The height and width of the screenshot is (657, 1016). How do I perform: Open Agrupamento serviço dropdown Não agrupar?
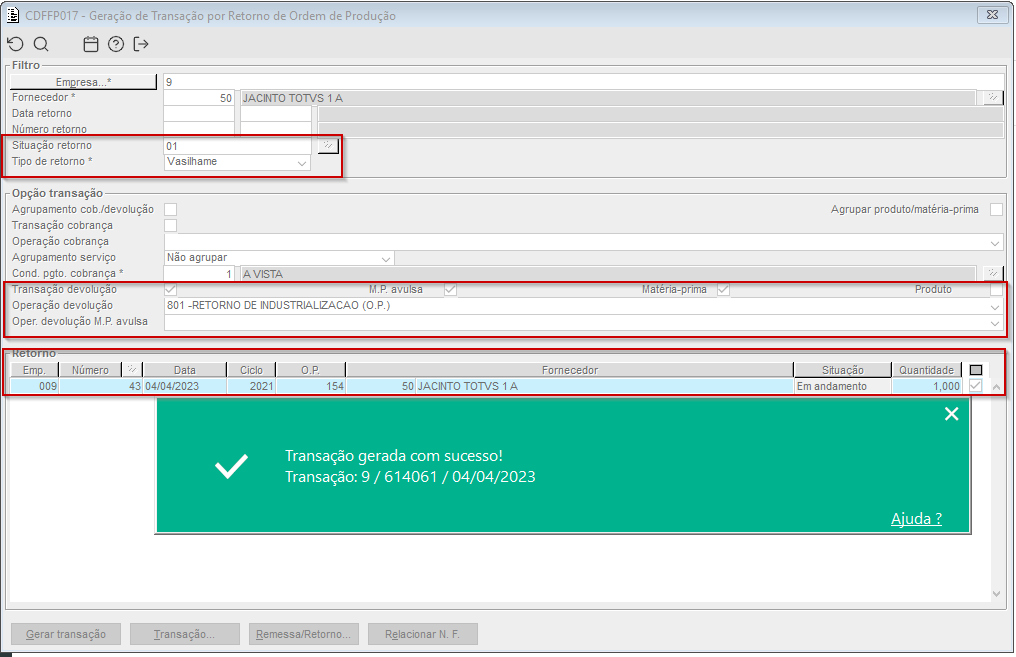(x=279, y=258)
